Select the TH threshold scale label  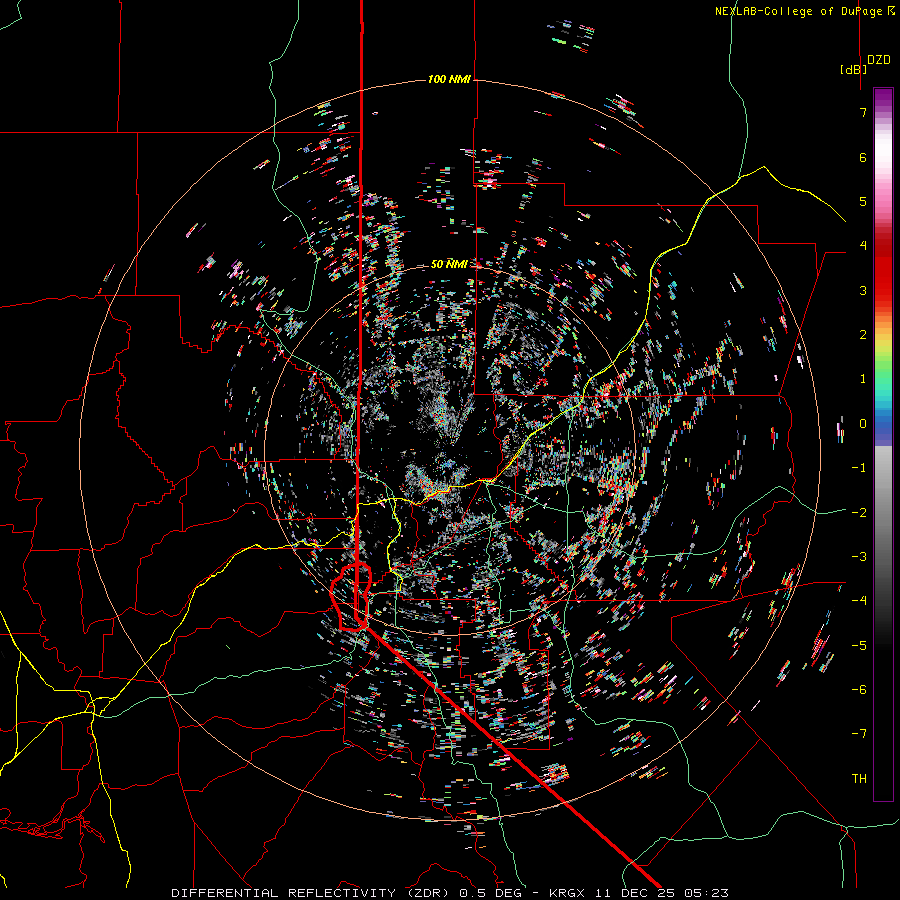tap(859, 778)
